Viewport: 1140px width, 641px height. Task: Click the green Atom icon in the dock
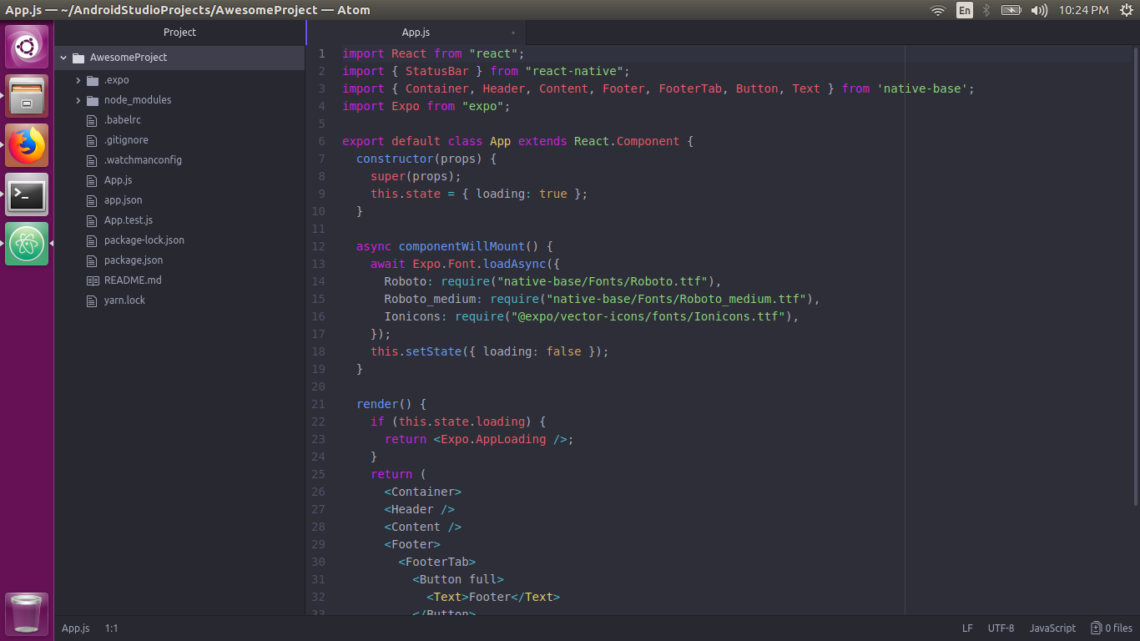click(25, 243)
